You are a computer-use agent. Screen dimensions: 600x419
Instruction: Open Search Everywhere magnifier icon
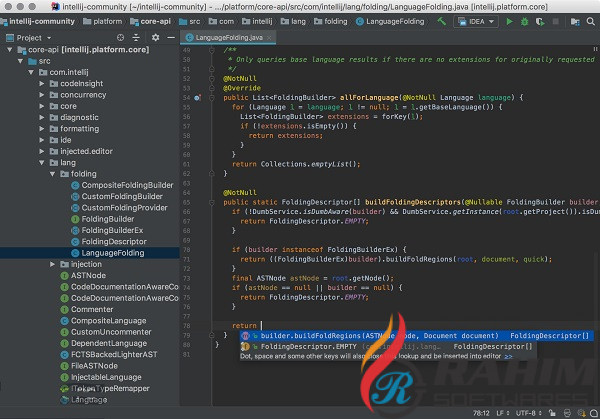pos(590,20)
